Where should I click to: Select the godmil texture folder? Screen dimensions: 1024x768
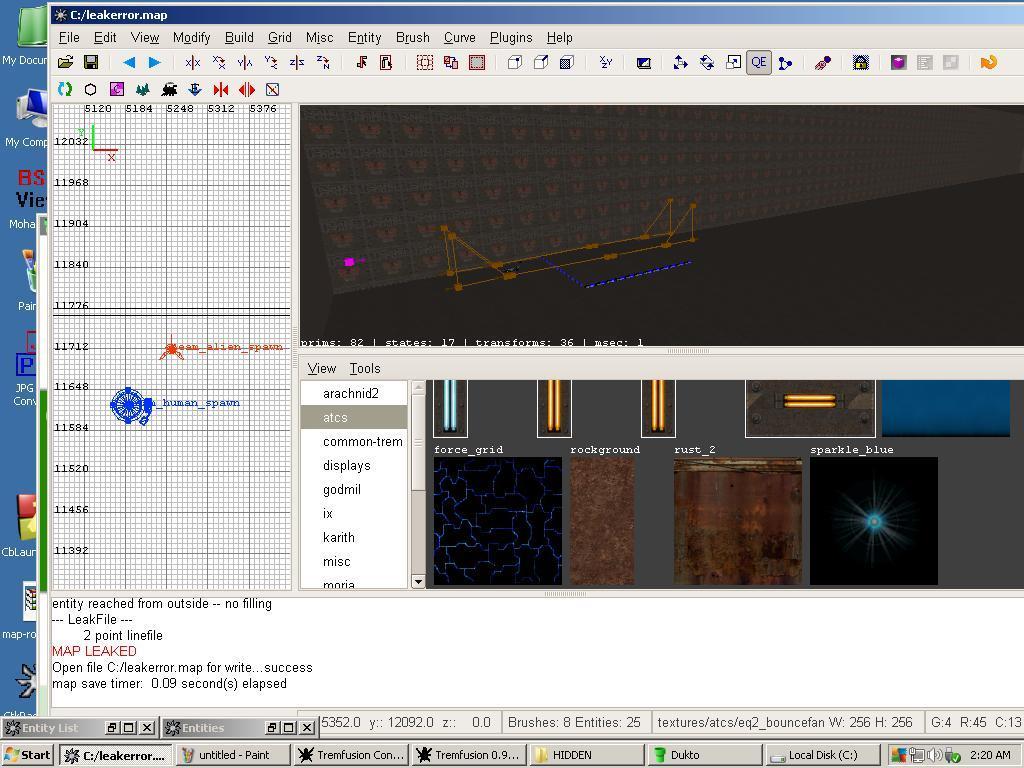click(341, 489)
